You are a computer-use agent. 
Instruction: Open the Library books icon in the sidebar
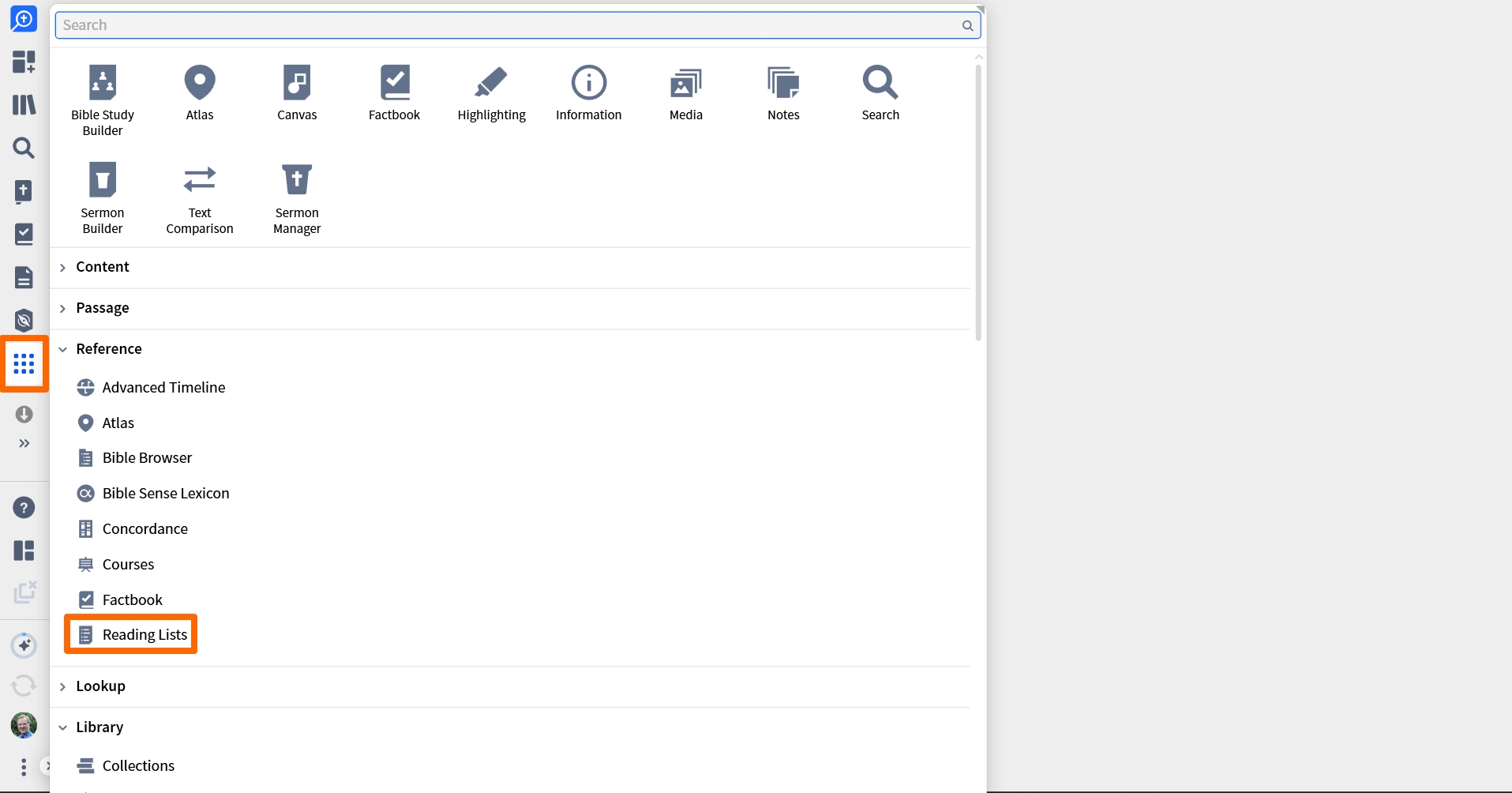pyautogui.click(x=24, y=104)
